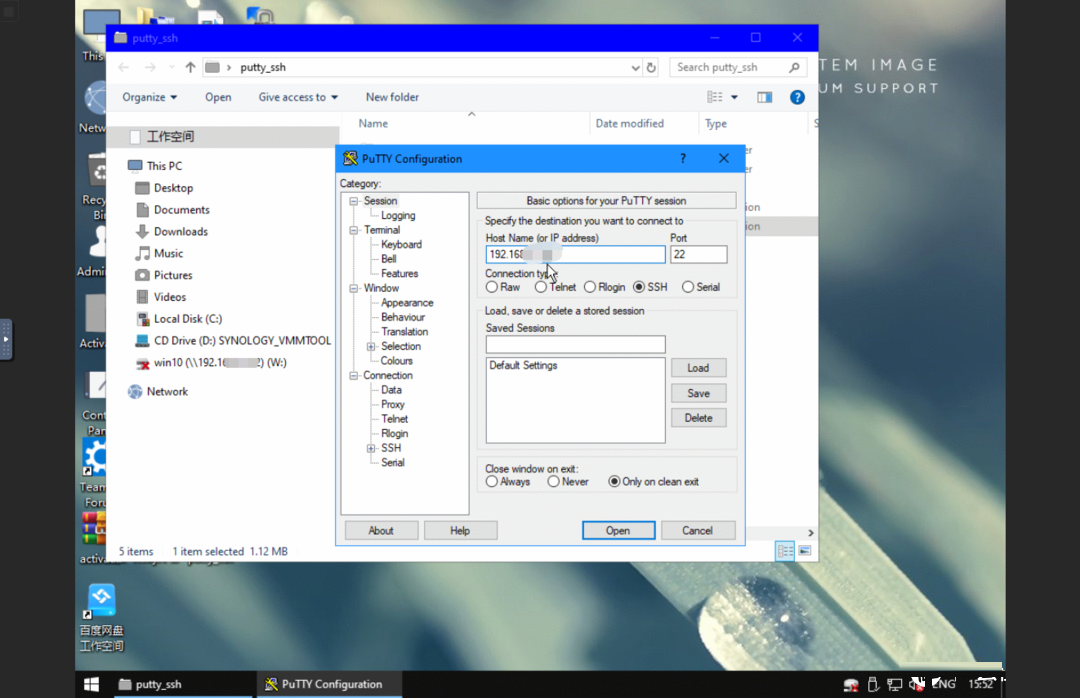Click the PuTTY help question mark icon
The image size is (1080, 698).
click(683, 158)
